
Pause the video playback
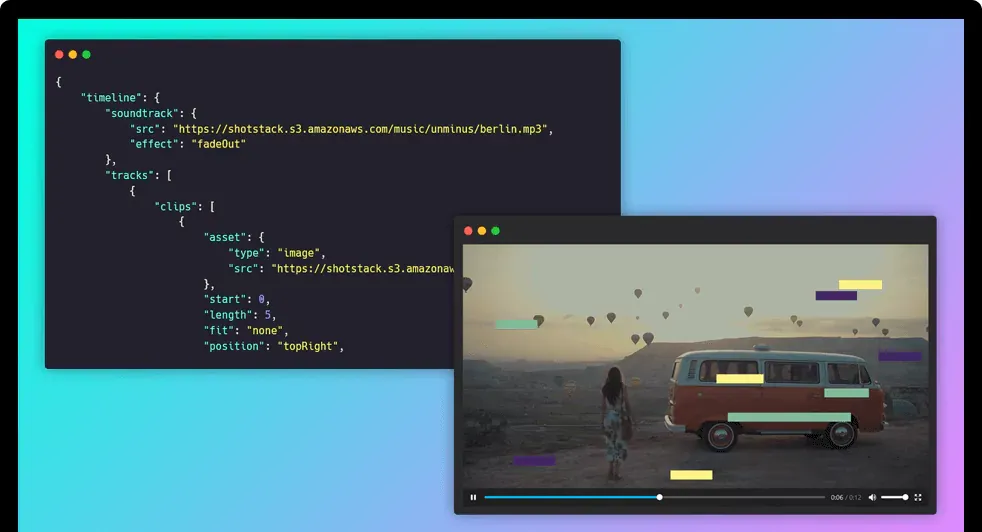(473, 497)
